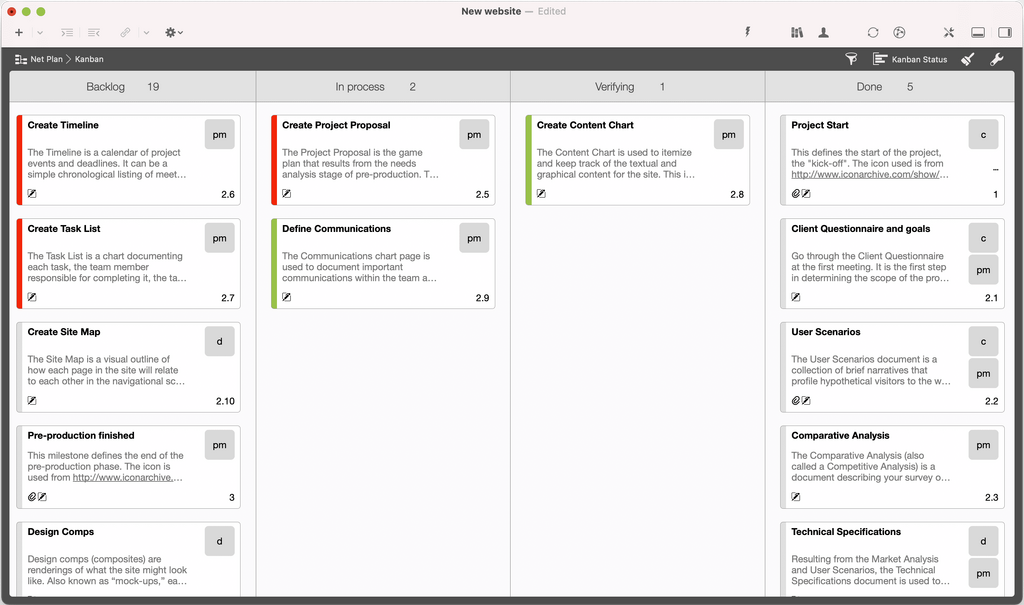
Task: Open the iconarchive link in Pre-production finished card
Action: click(127, 478)
